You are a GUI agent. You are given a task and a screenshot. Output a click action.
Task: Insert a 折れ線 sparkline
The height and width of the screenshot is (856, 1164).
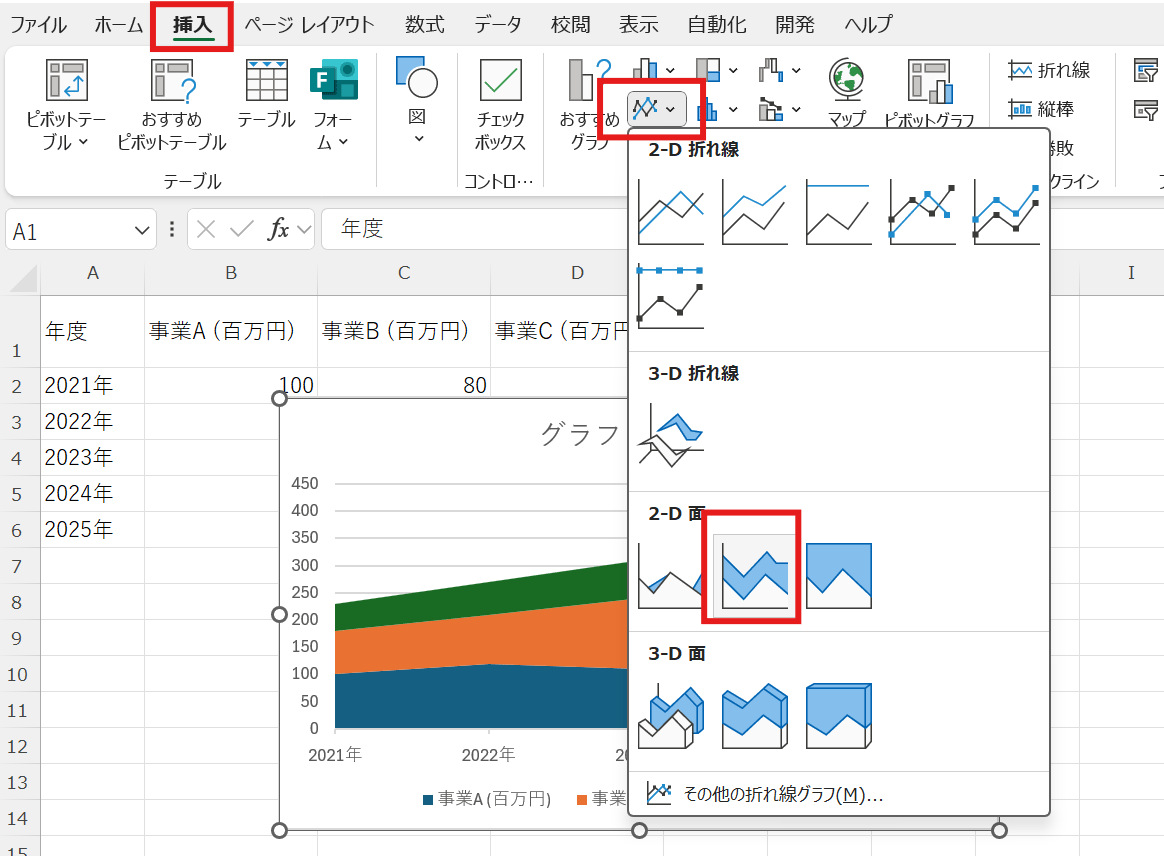(x=1052, y=70)
